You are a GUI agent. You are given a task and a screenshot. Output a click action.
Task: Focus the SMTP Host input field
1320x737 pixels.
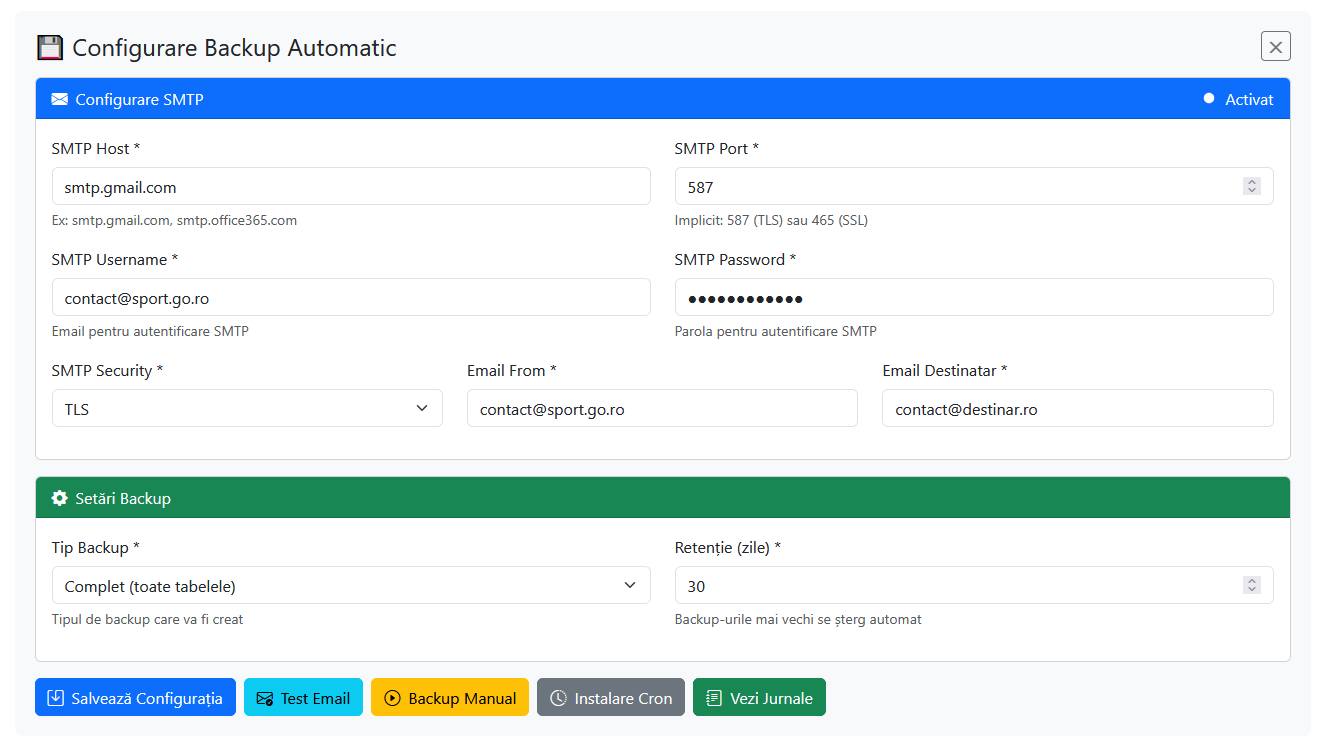click(350, 186)
